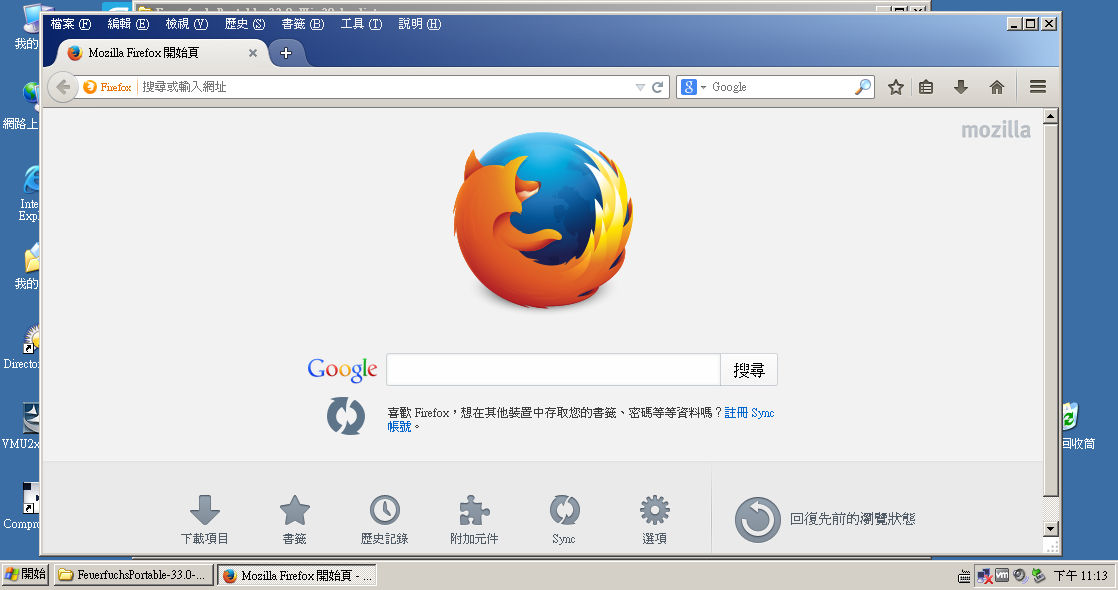Viewport: 1118px width, 590px height.
Task: Click the VMware tools tray icon
Action: (1002, 575)
